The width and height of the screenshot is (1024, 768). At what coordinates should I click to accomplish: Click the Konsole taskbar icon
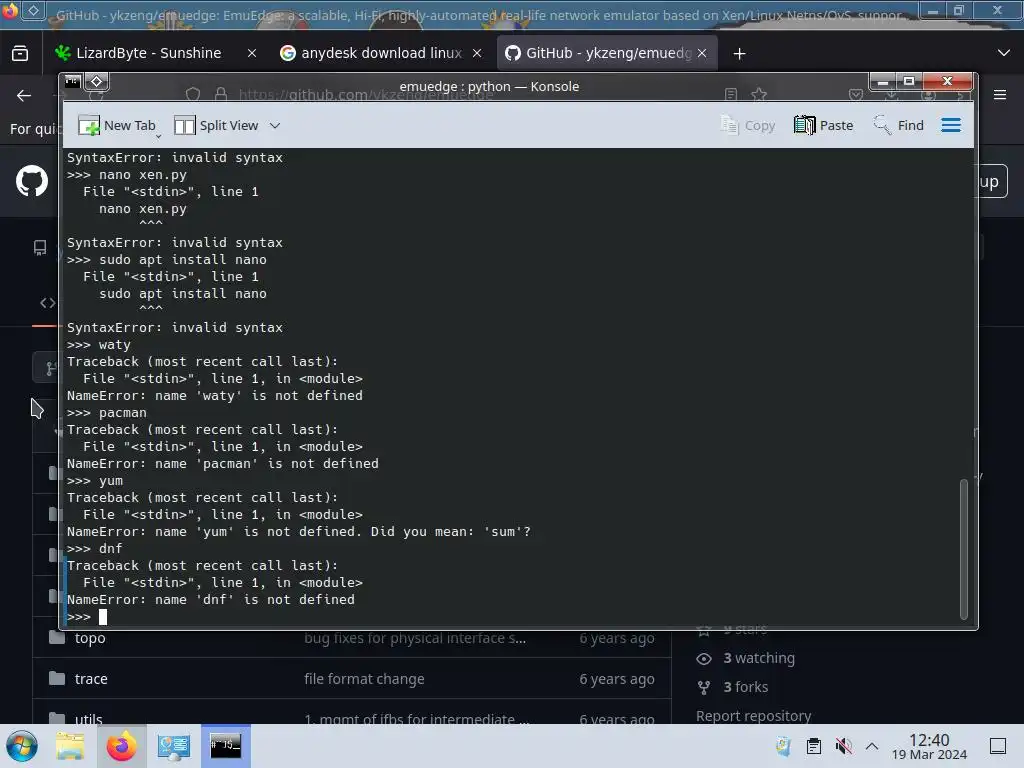click(225, 746)
